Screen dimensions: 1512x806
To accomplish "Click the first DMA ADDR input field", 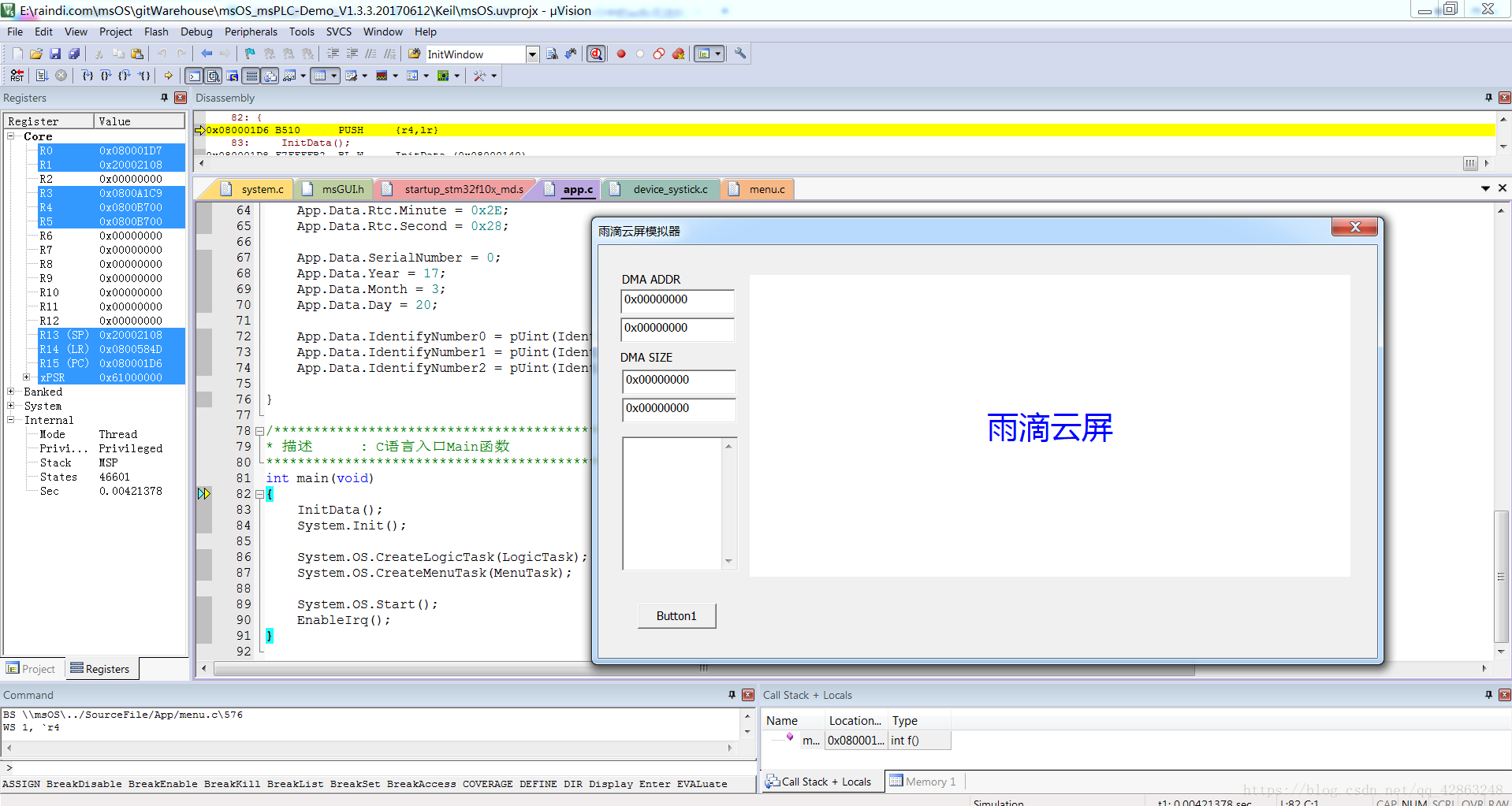I will pyautogui.click(x=677, y=301).
